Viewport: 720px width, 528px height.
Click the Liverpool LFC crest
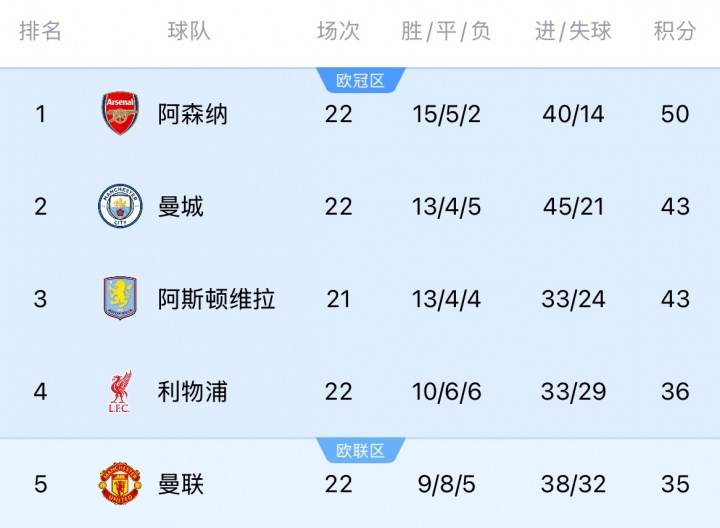tap(121, 391)
